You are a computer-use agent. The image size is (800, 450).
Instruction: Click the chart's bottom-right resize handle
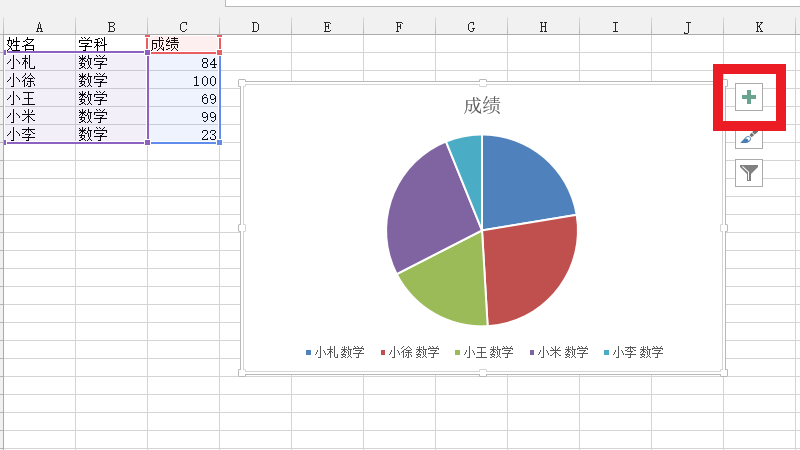(x=724, y=373)
